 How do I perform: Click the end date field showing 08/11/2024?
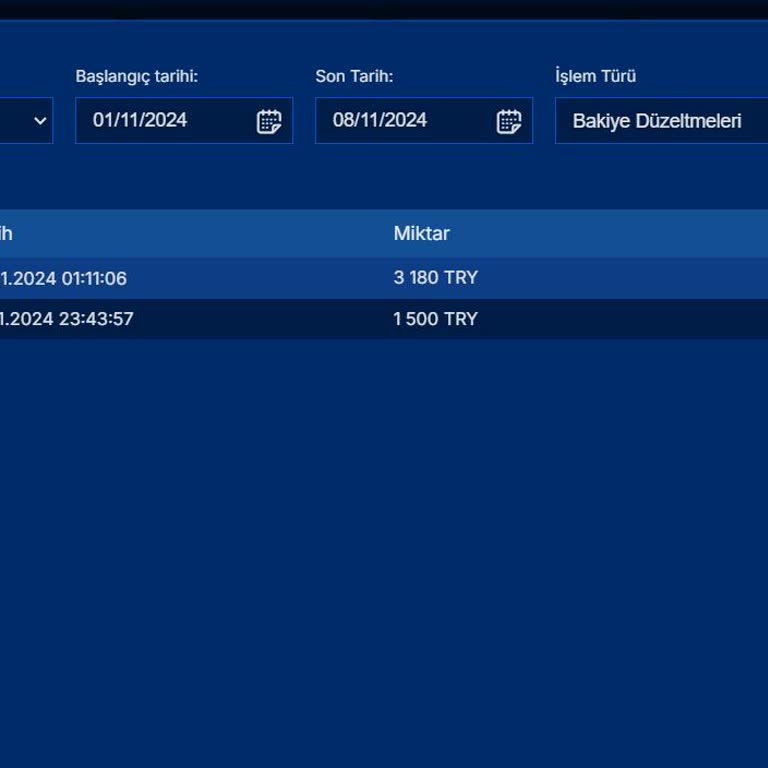click(x=424, y=120)
